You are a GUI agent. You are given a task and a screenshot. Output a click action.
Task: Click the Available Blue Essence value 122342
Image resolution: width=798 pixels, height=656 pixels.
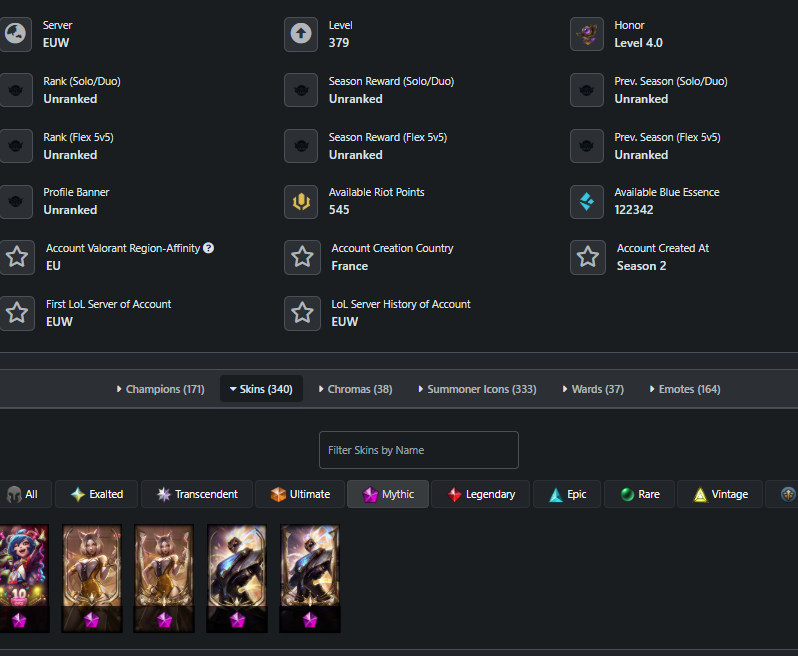click(x=634, y=210)
